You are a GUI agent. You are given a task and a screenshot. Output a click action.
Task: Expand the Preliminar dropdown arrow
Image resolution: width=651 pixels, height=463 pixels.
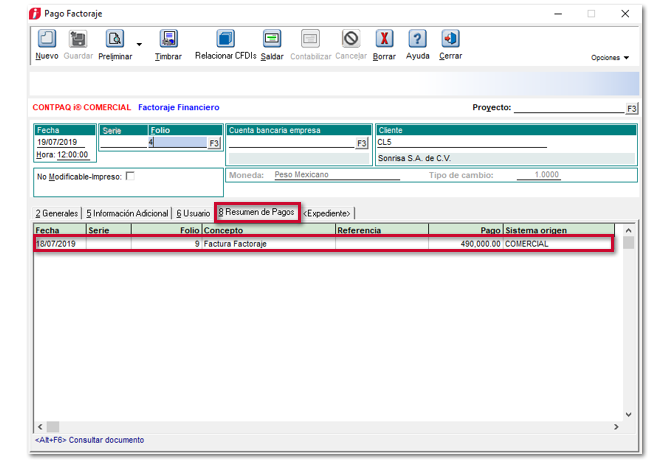[x=139, y=45]
